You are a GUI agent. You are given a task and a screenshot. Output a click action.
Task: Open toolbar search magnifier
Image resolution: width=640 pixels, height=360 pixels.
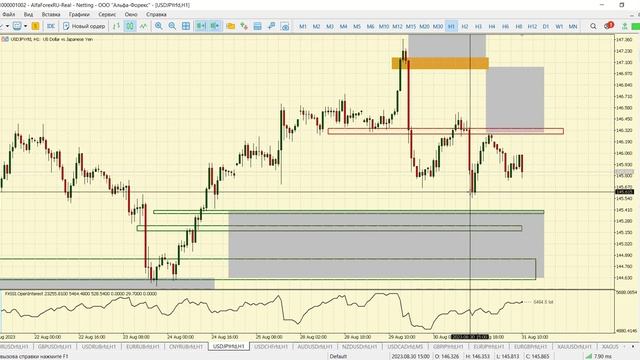tap(593, 26)
